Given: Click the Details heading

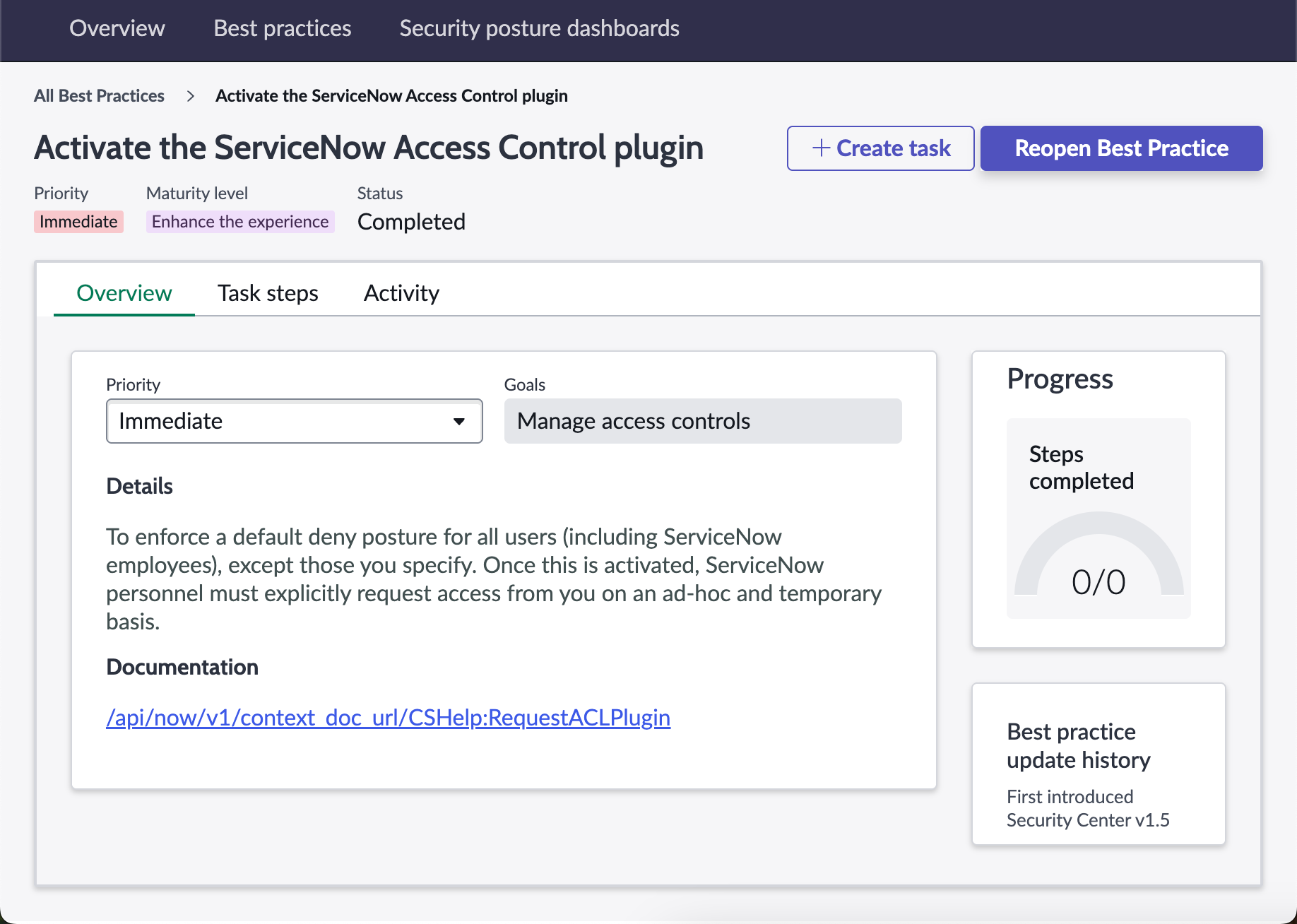Looking at the screenshot, I should (139, 486).
